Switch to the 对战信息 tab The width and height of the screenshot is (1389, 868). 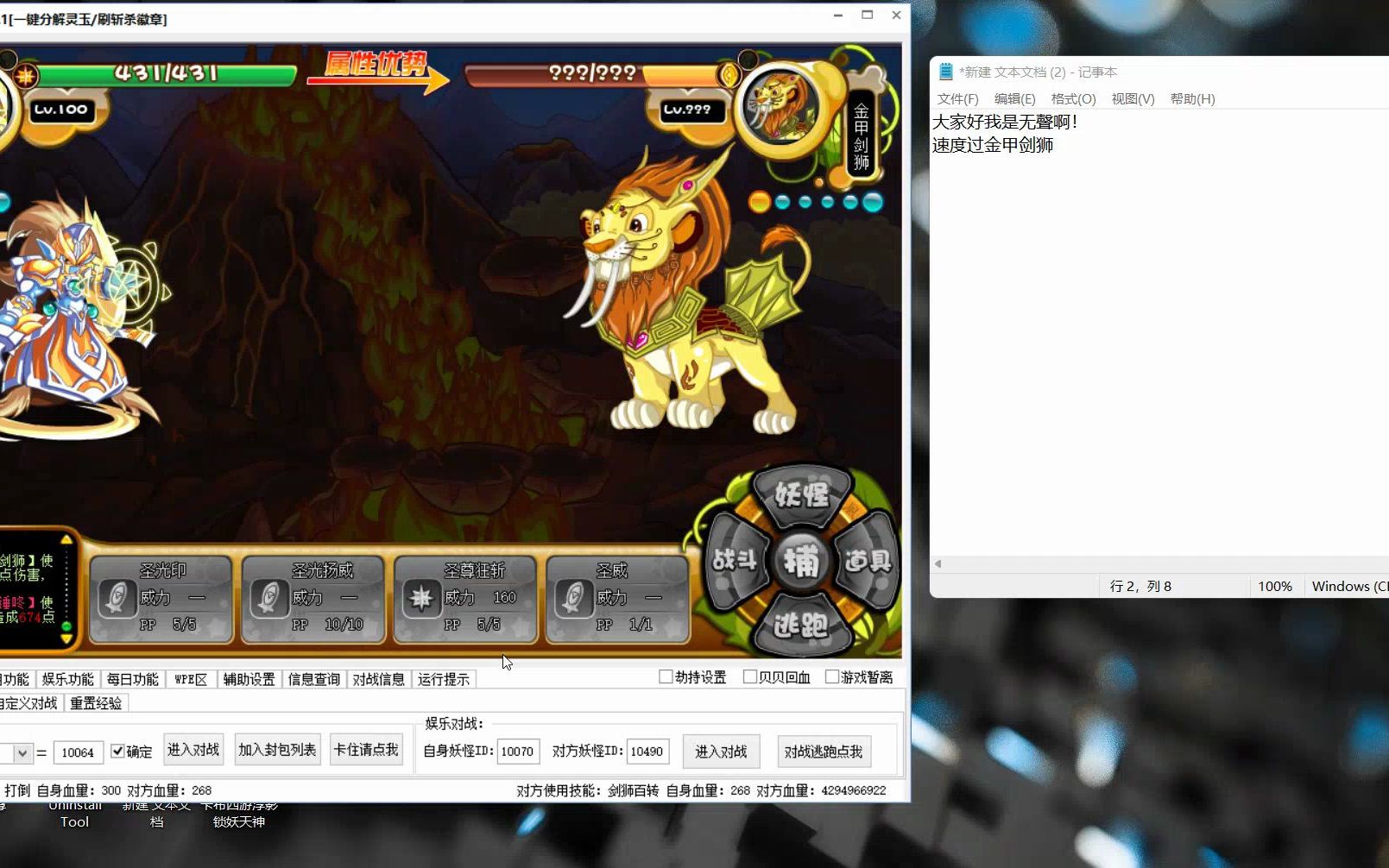click(x=378, y=680)
